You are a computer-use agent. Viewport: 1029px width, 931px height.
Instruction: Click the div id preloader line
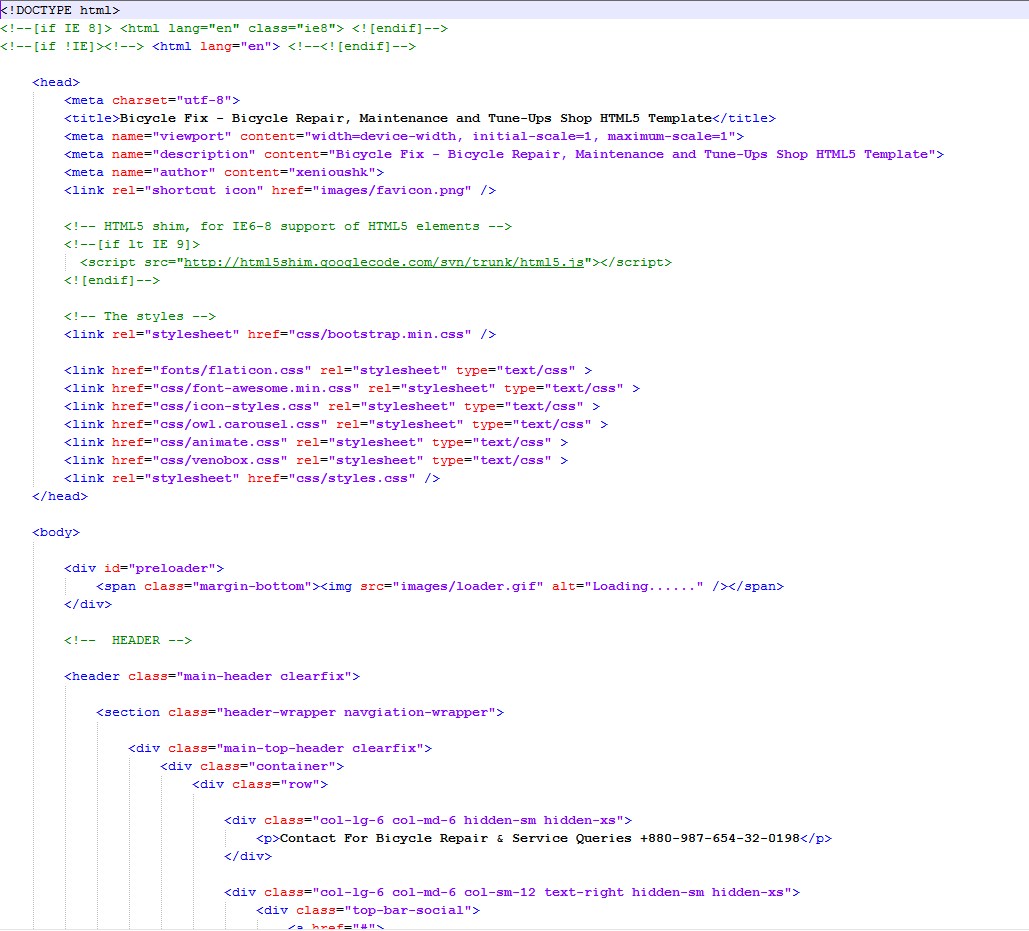(144, 568)
